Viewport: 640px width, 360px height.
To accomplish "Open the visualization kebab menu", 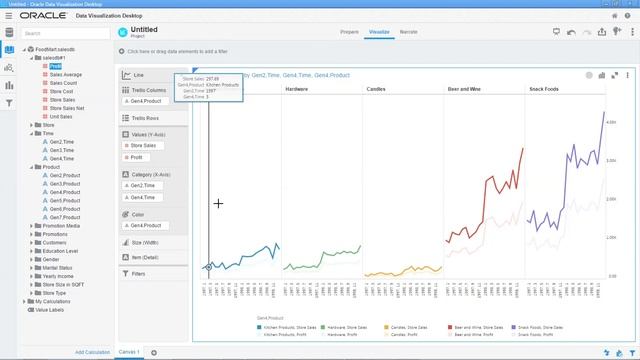I will [x=627, y=75].
